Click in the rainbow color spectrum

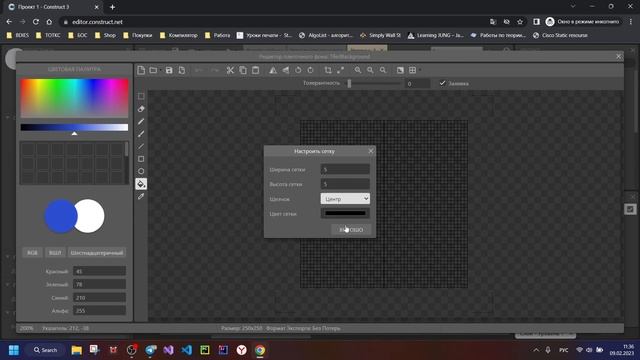tap(74, 98)
